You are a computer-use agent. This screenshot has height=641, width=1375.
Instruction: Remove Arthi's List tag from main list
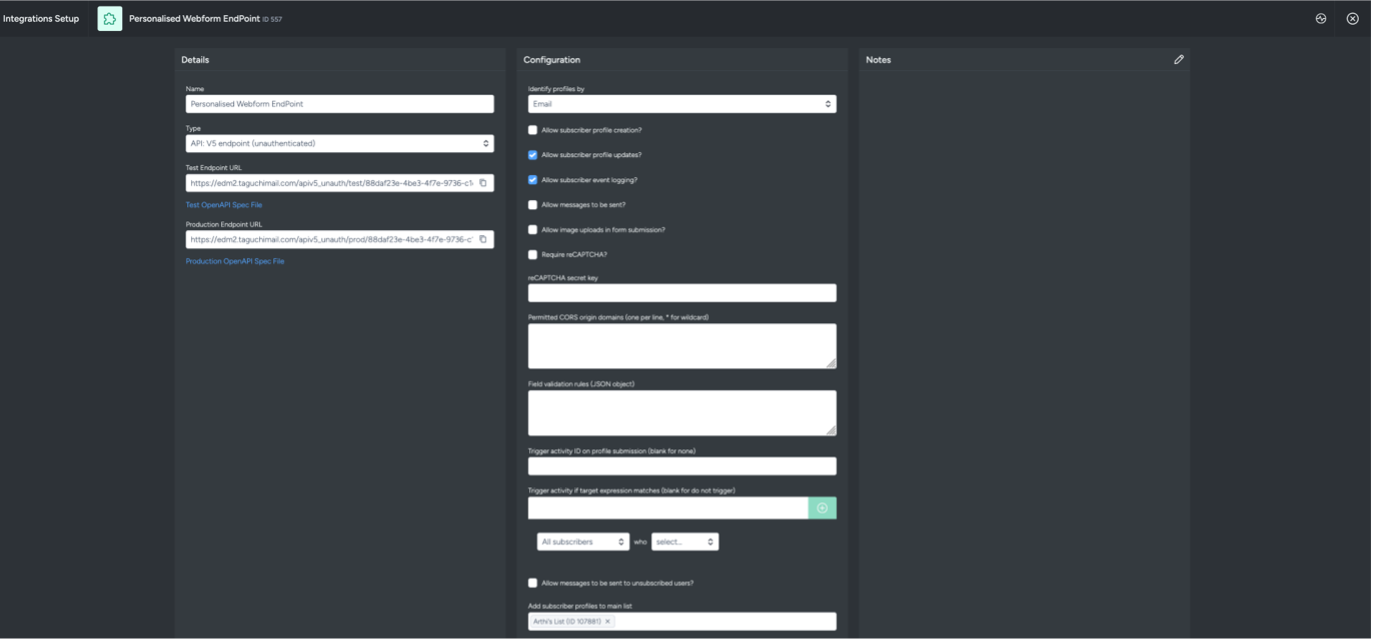tap(607, 622)
